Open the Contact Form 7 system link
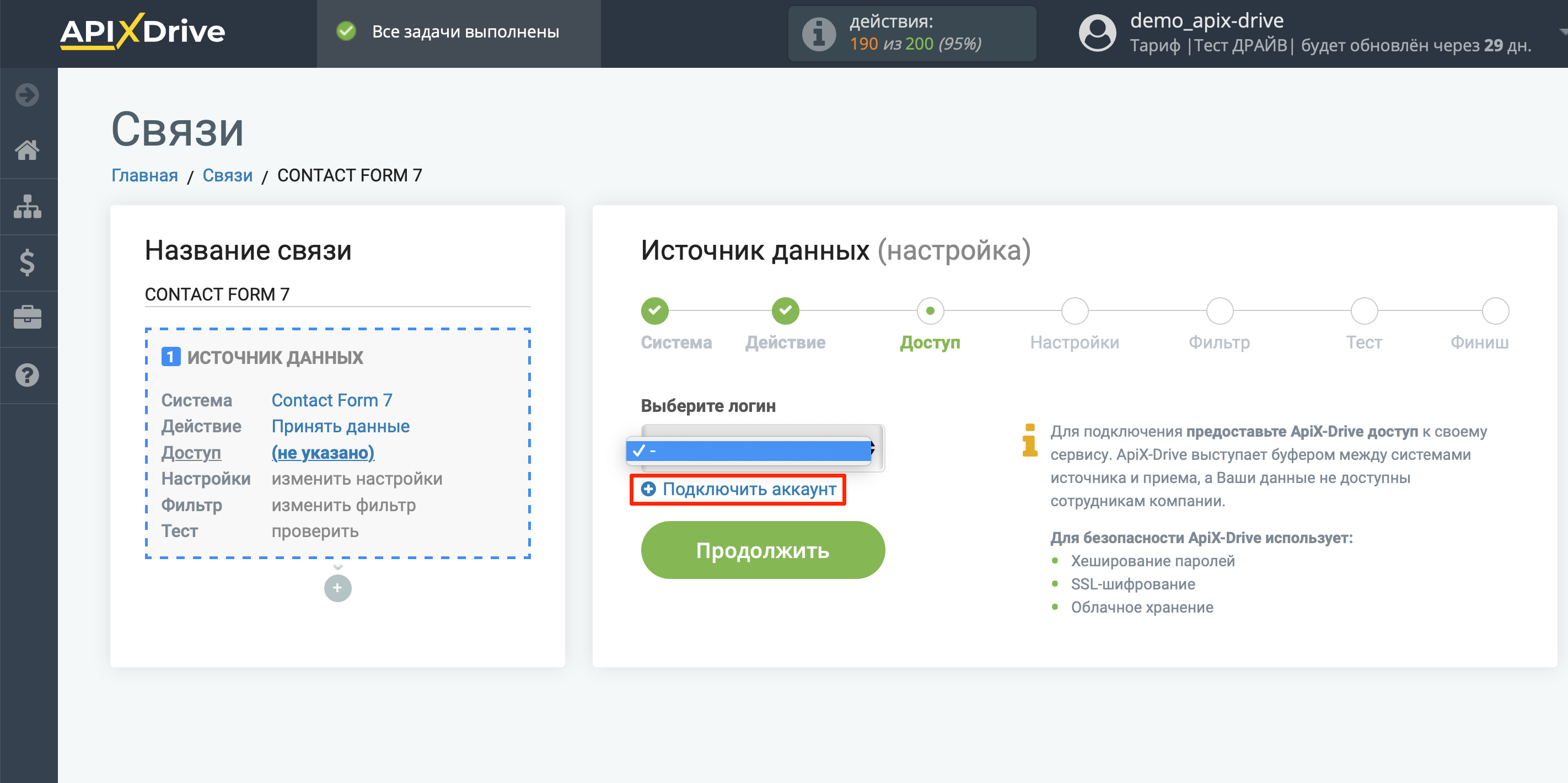The height and width of the screenshot is (783, 1568). coord(332,400)
